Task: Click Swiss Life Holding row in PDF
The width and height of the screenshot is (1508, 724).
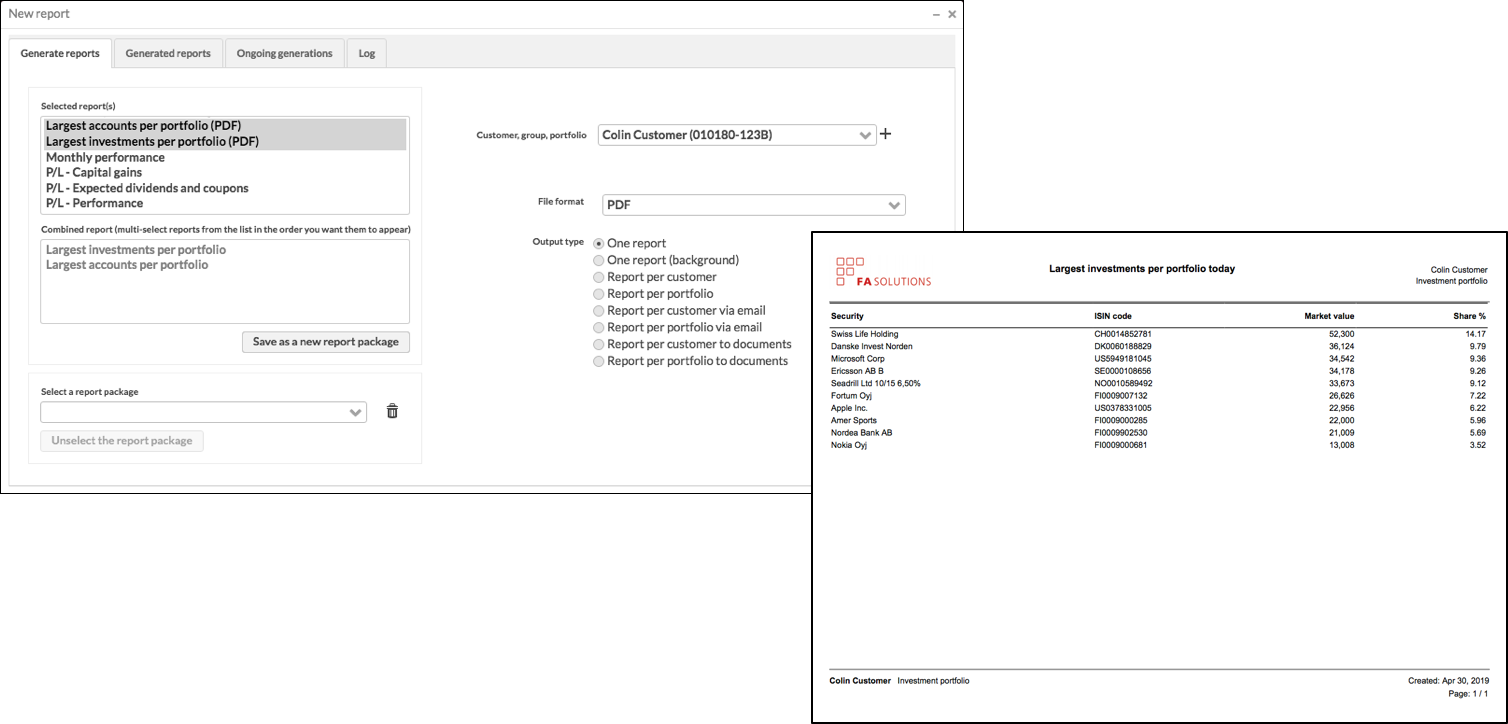Action: coord(1158,334)
